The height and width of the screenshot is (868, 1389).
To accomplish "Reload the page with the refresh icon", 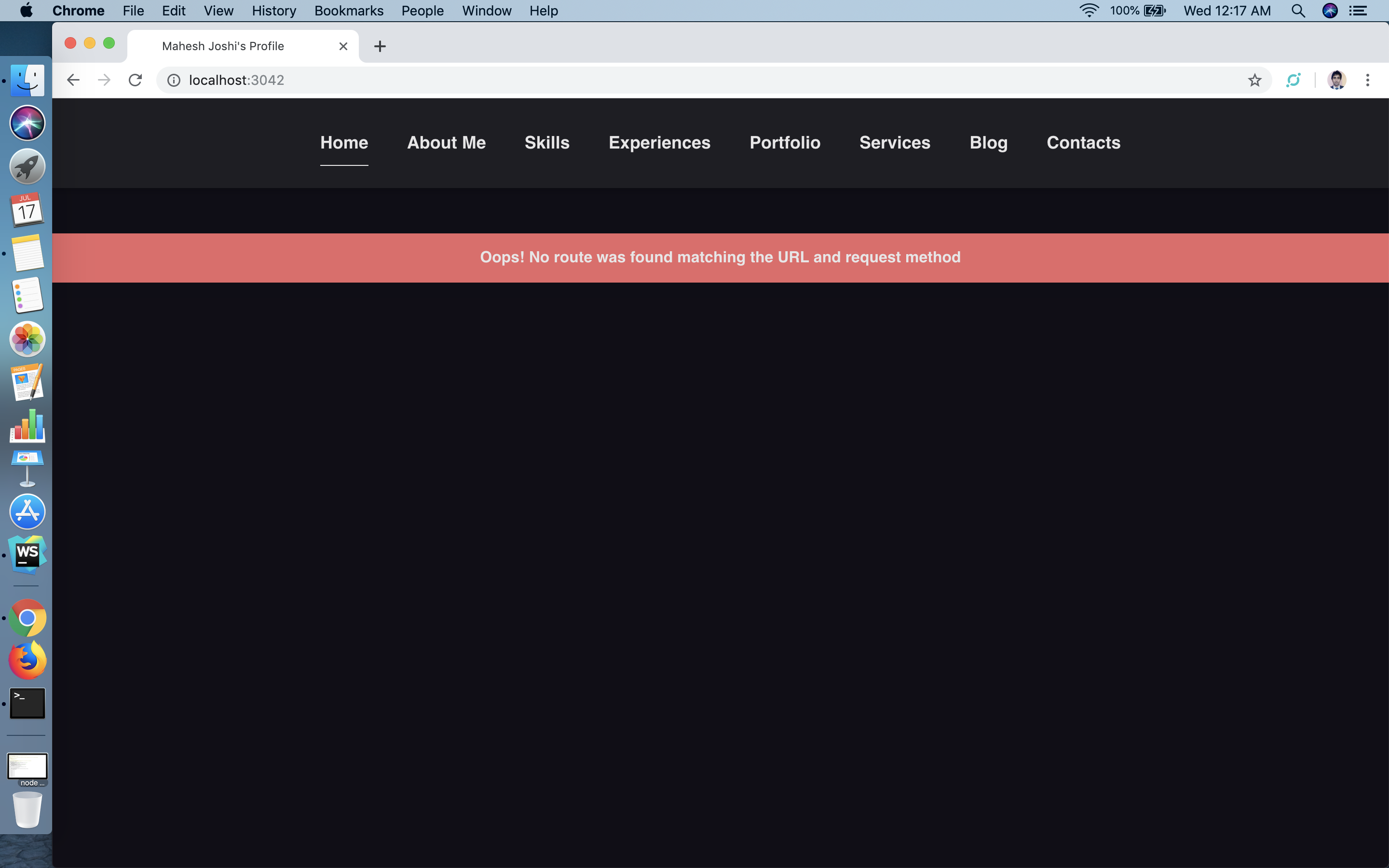I will coord(135,80).
